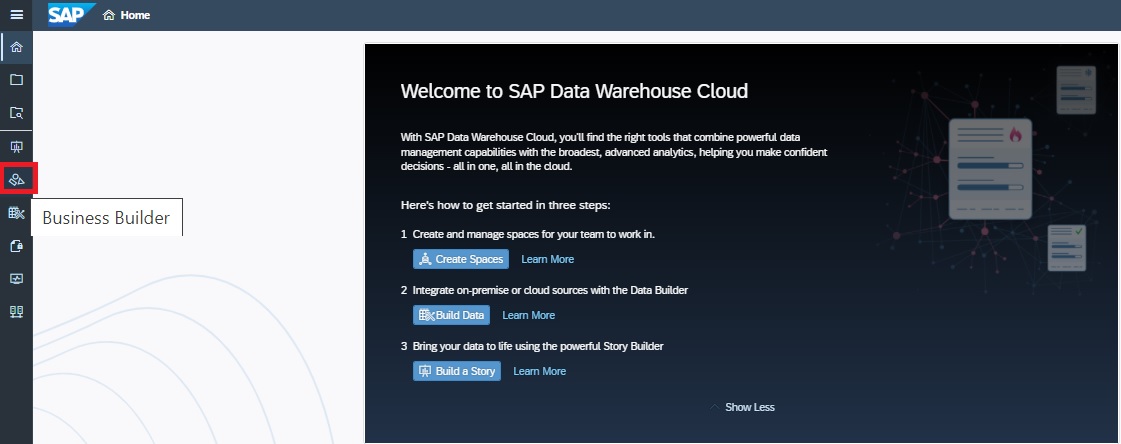Open the Business Builder from the sidebar
1121x444 pixels.
click(17, 179)
